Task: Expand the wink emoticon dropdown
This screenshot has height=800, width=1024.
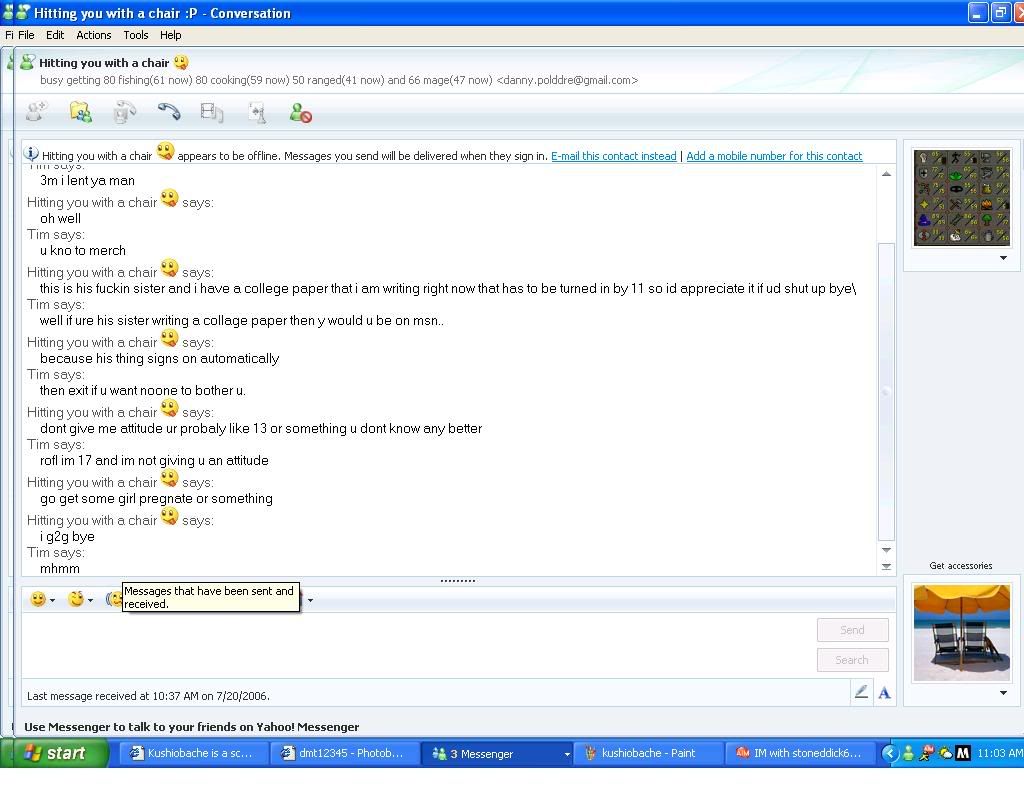Action: [x=80, y=599]
